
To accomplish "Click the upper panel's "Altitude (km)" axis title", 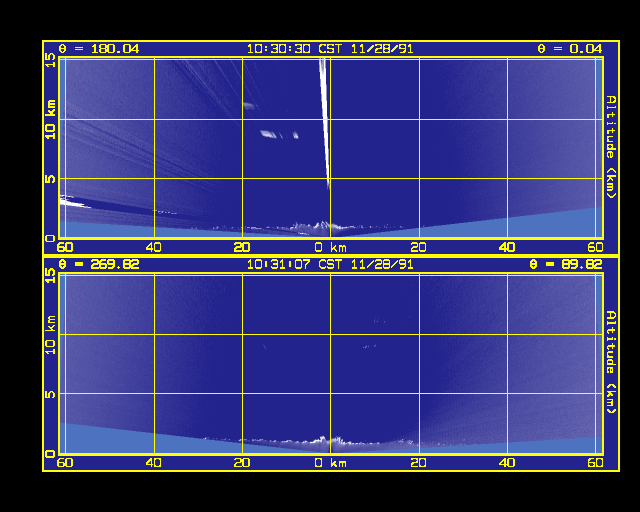I will coord(611,147).
